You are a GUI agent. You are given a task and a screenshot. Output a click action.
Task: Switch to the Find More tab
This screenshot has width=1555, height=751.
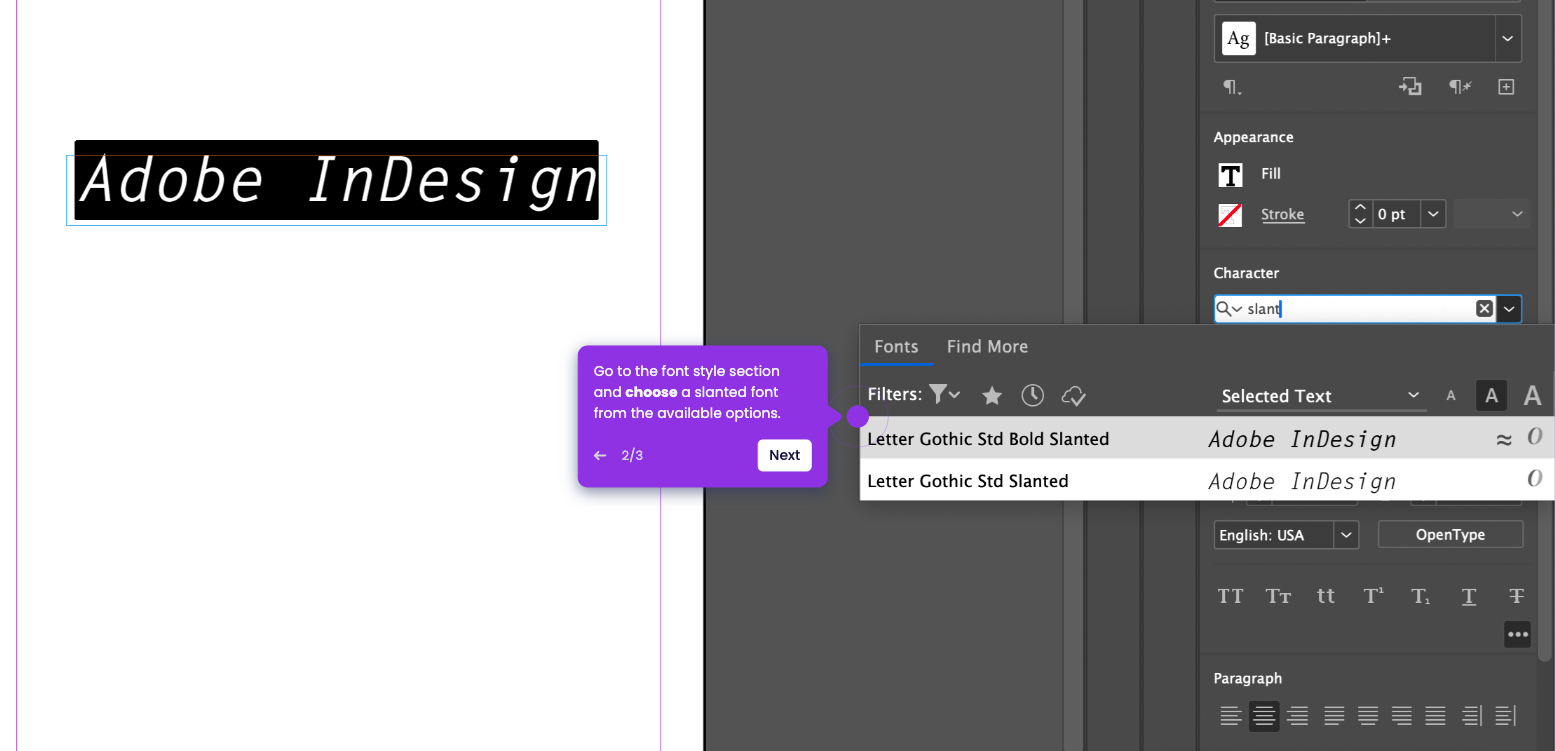[987, 346]
